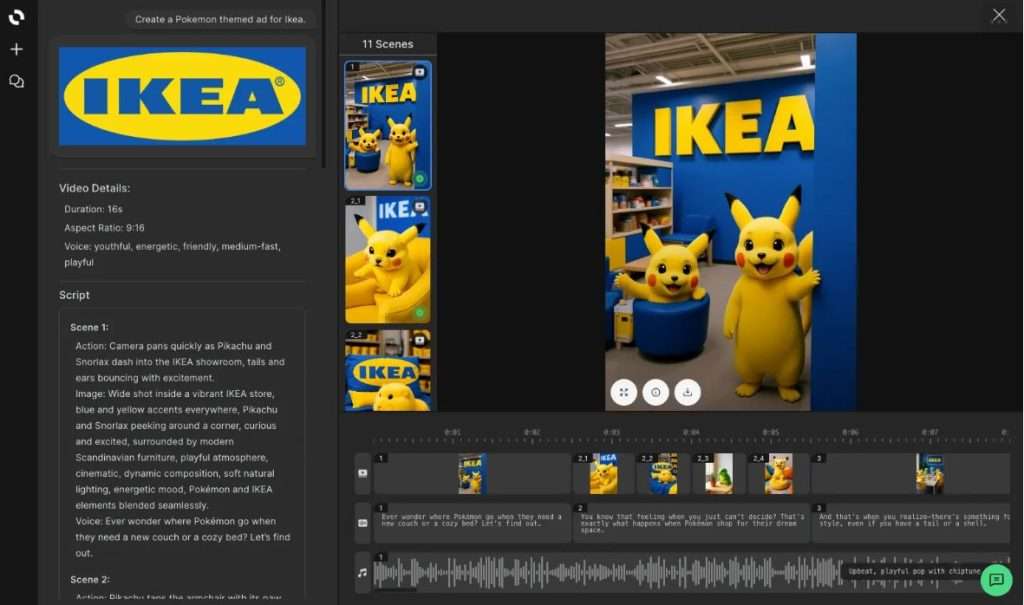1024x605 pixels.
Task: Select the scene 1 clip in the timeline
Action: click(472, 474)
